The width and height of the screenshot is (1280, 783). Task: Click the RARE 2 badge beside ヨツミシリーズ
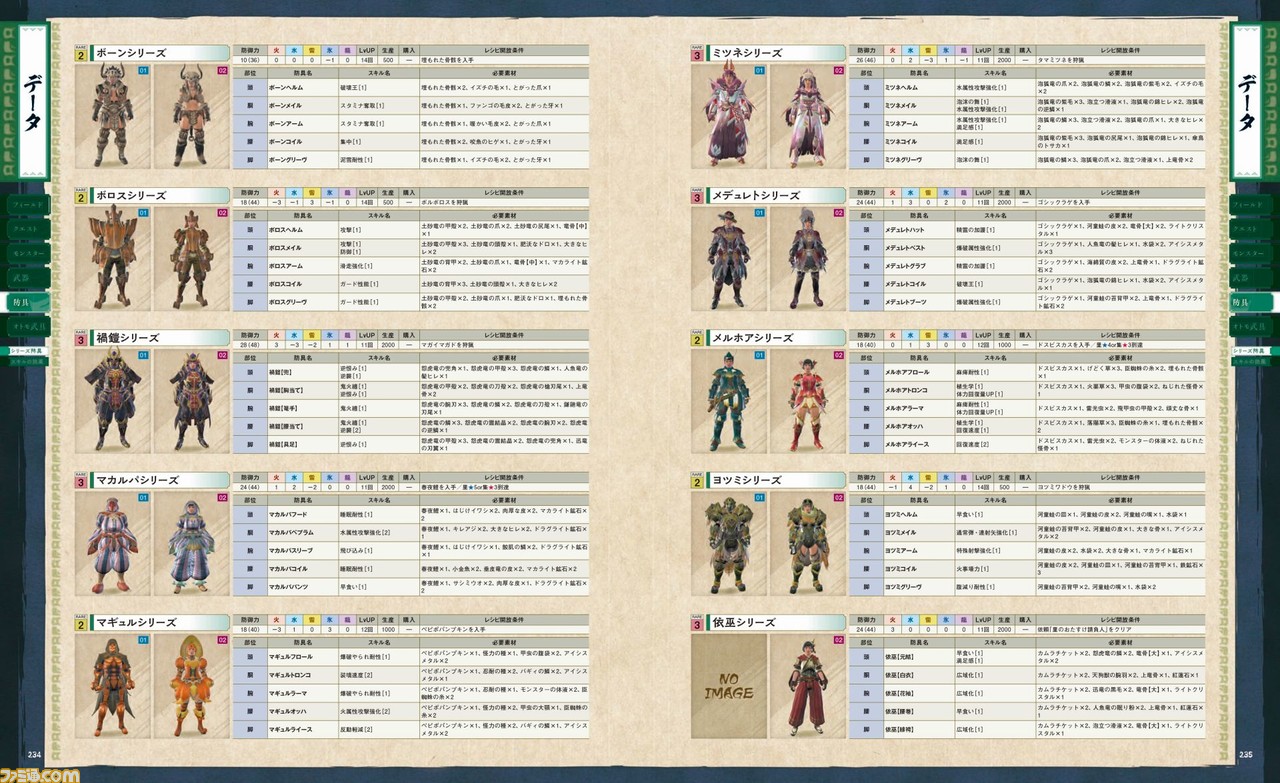click(697, 481)
